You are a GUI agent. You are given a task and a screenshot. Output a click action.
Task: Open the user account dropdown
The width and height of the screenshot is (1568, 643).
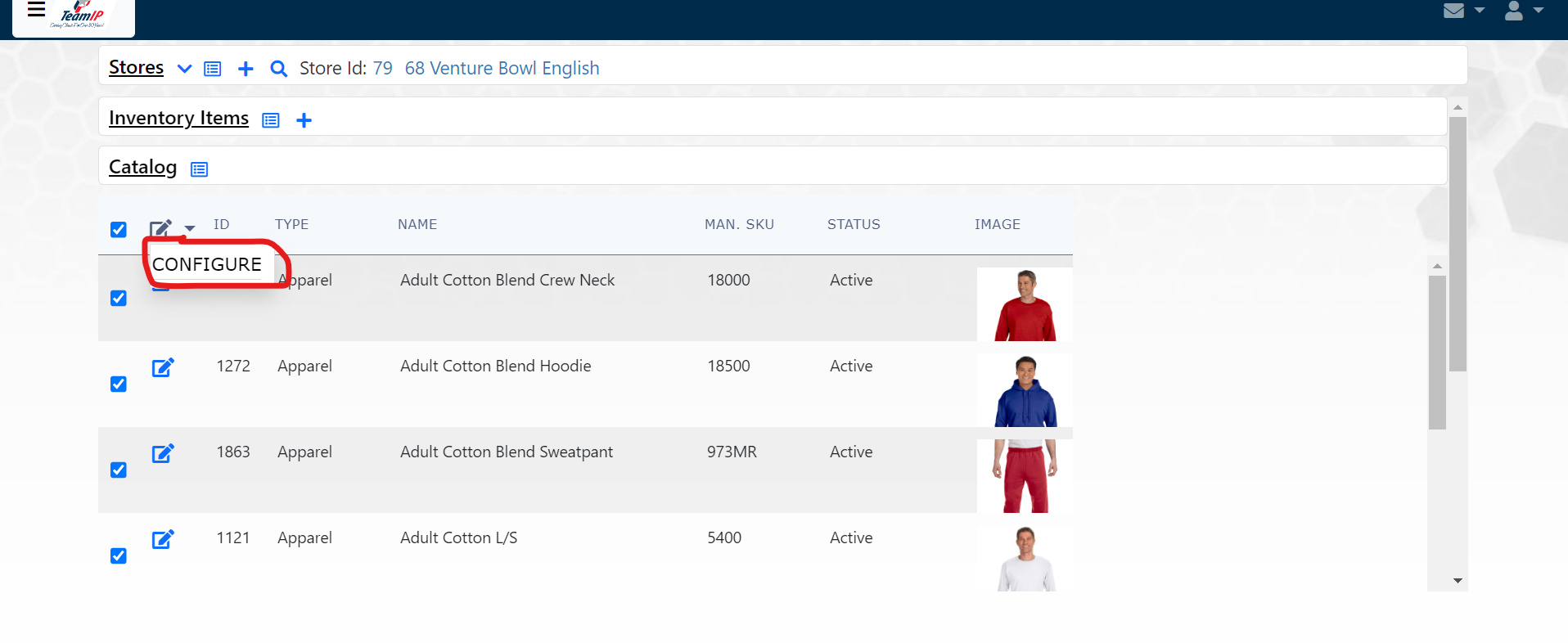1523,11
